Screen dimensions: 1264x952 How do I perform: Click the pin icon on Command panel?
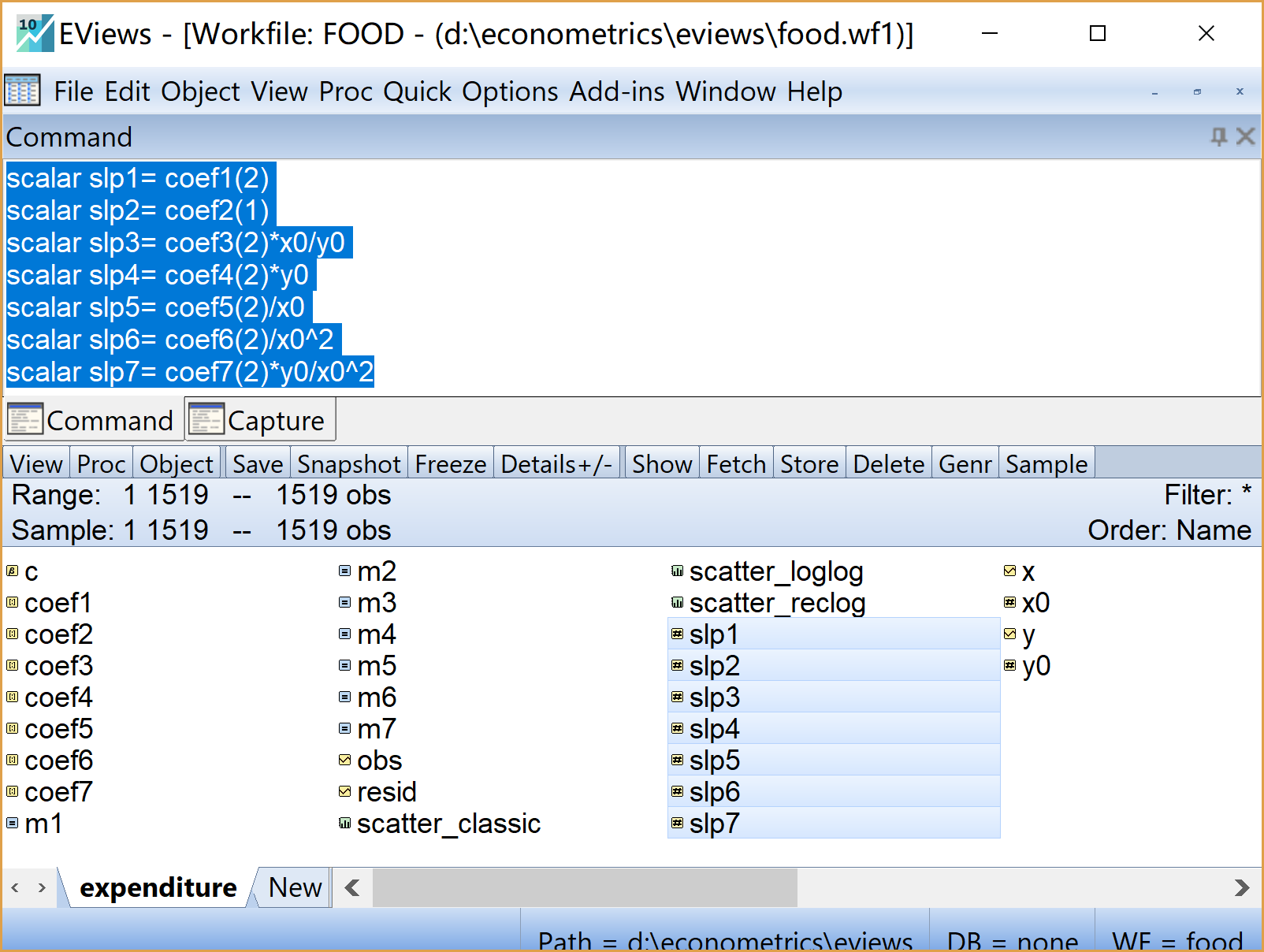click(x=1218, y=137)
